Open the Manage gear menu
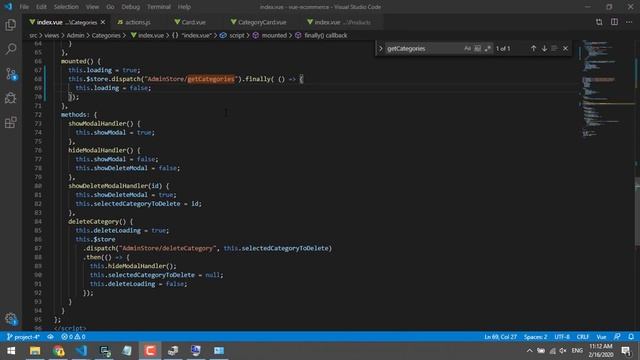 (x=11, y=318)
